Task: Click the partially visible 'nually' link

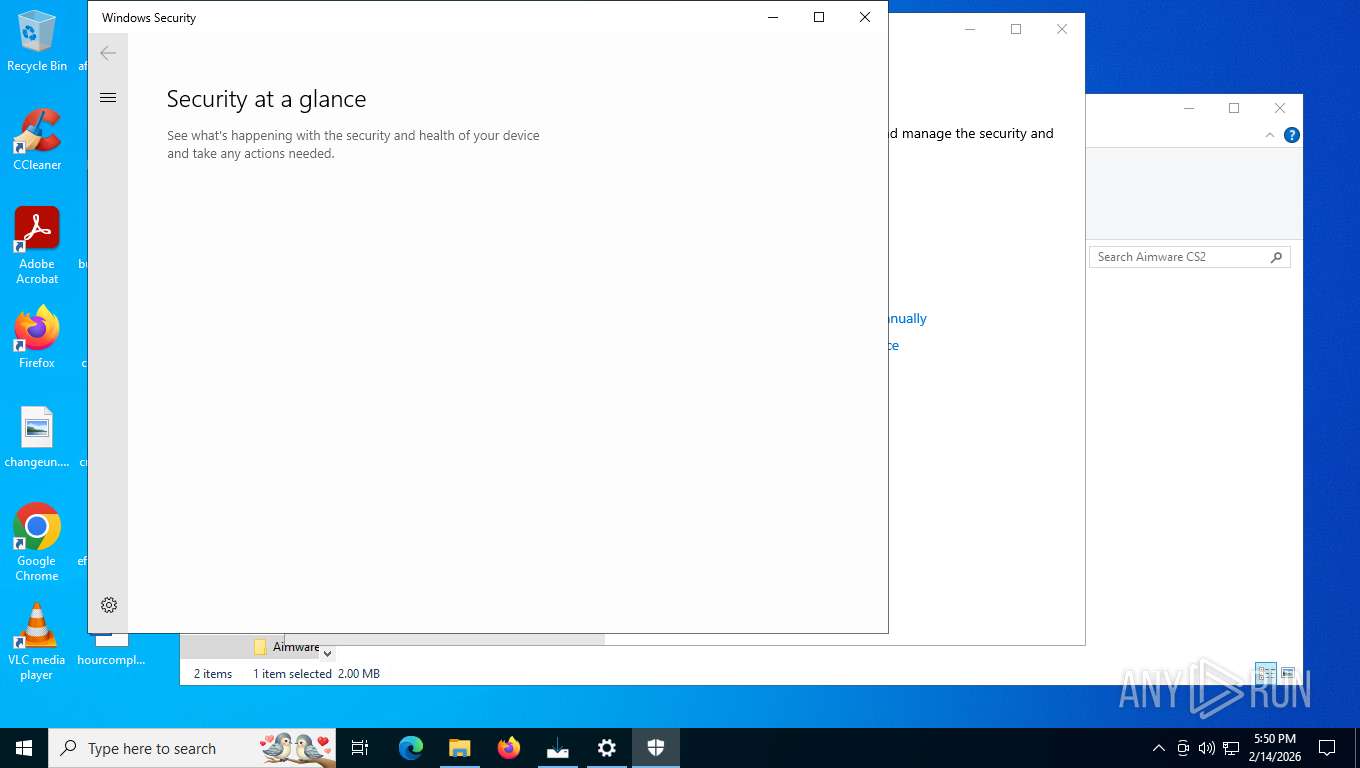Action: [x=907, y=318]
